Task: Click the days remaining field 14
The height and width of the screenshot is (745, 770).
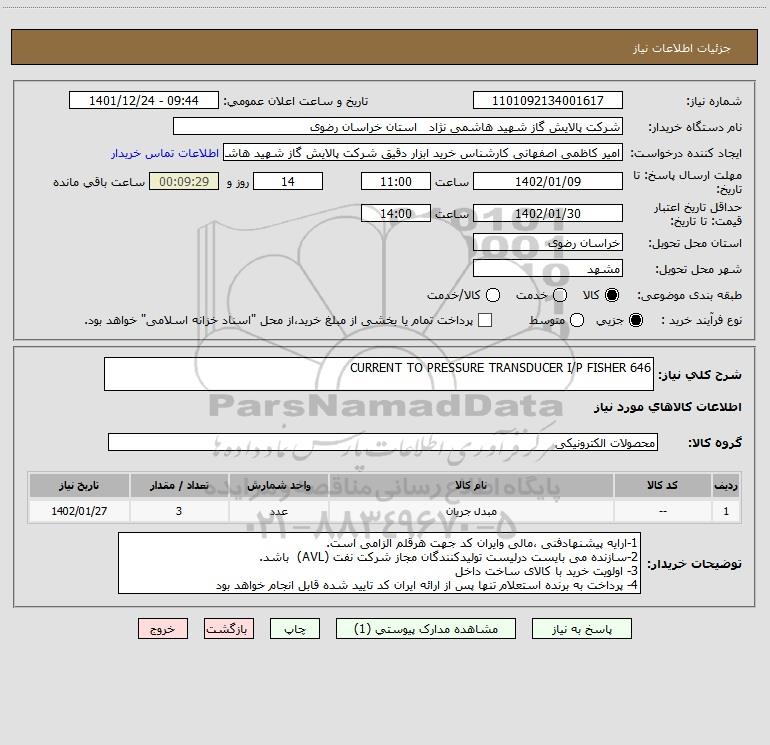Action: (288, 181)
